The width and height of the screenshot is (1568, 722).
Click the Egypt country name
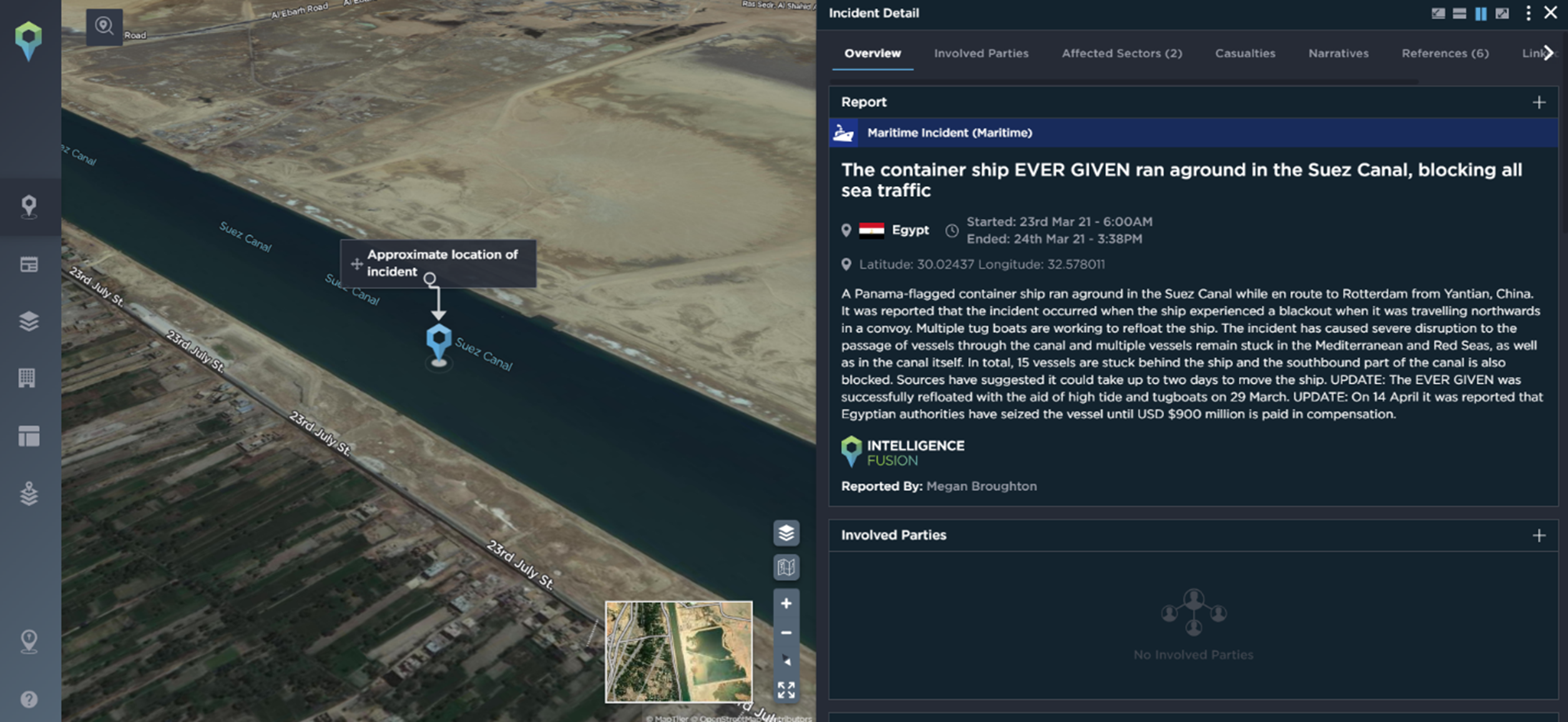[910, 230]
